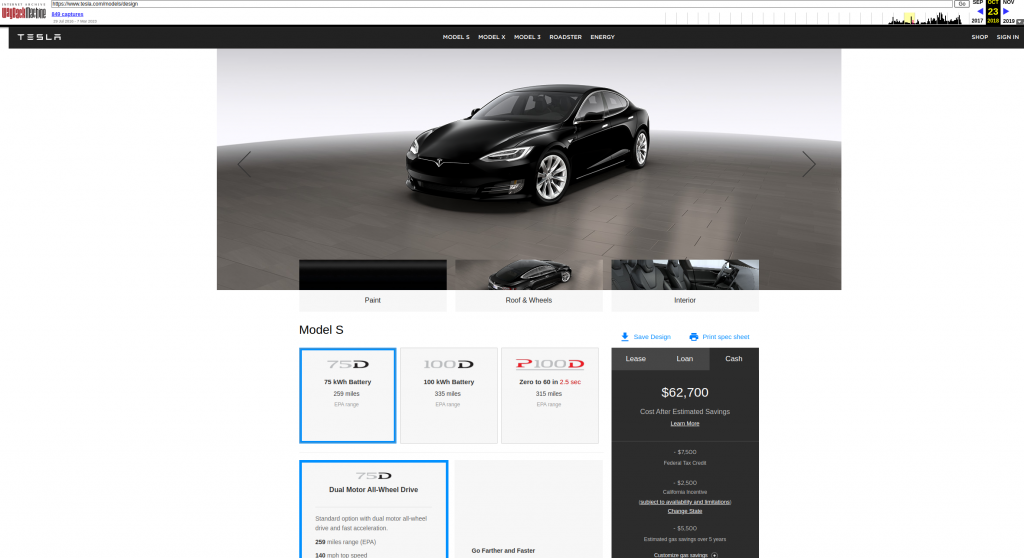
Task: Go to the next capture with Wayback arrow
Action: [x=1006, y=11]
